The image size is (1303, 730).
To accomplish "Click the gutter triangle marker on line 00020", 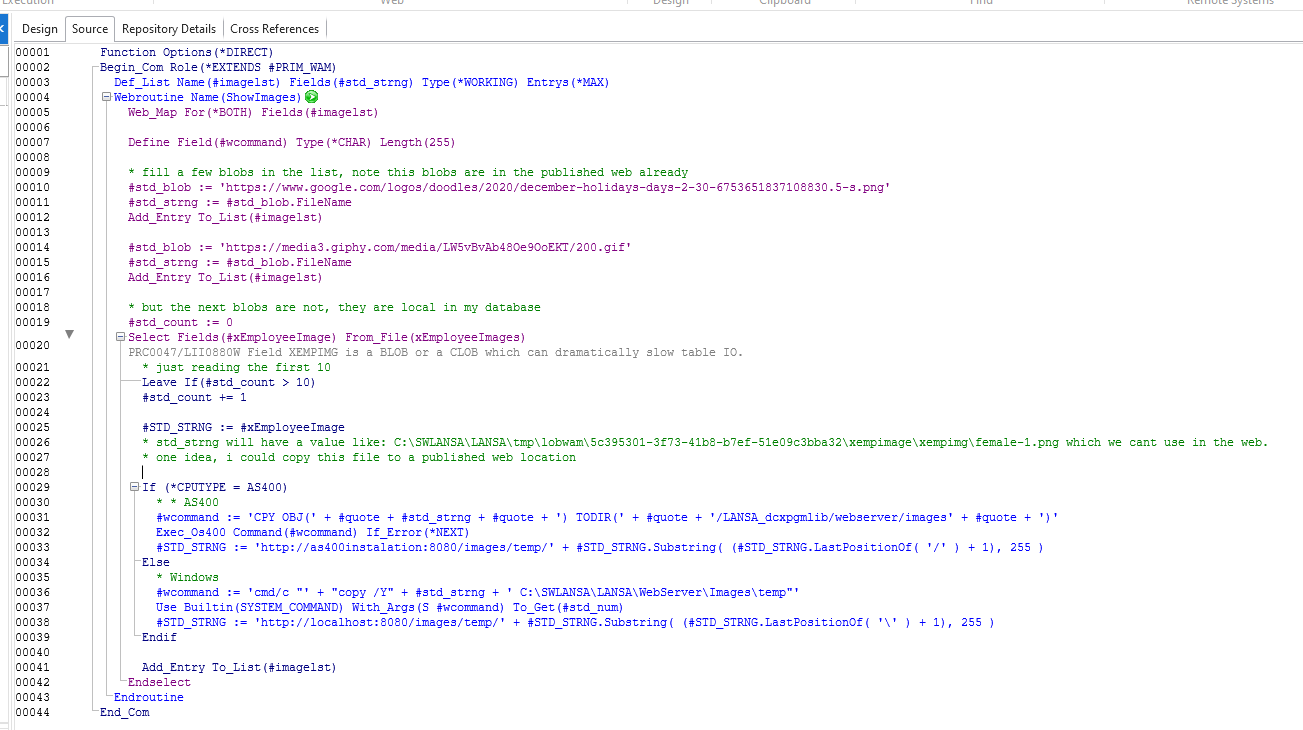I will click(69, 335).
